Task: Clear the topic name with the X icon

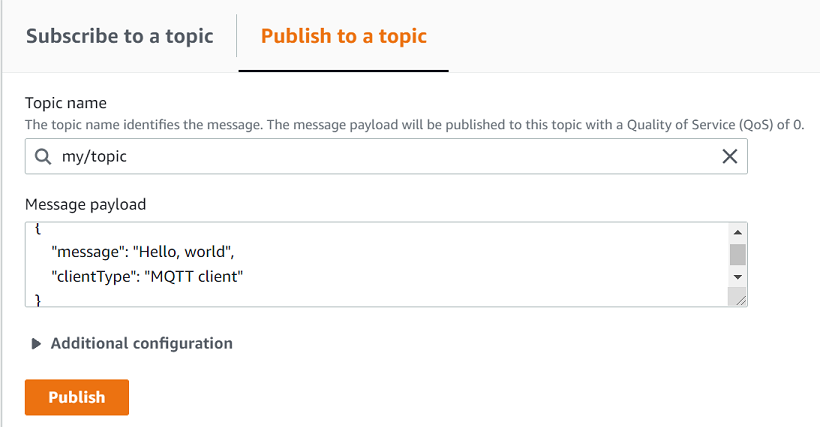Action: tap(730, 157)
